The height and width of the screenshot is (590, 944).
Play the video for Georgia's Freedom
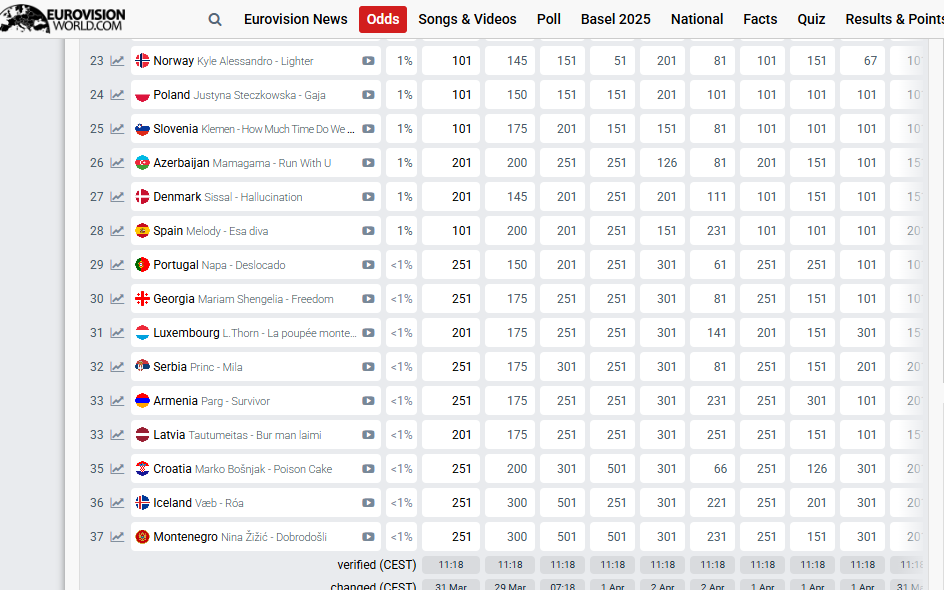(368, 299)
